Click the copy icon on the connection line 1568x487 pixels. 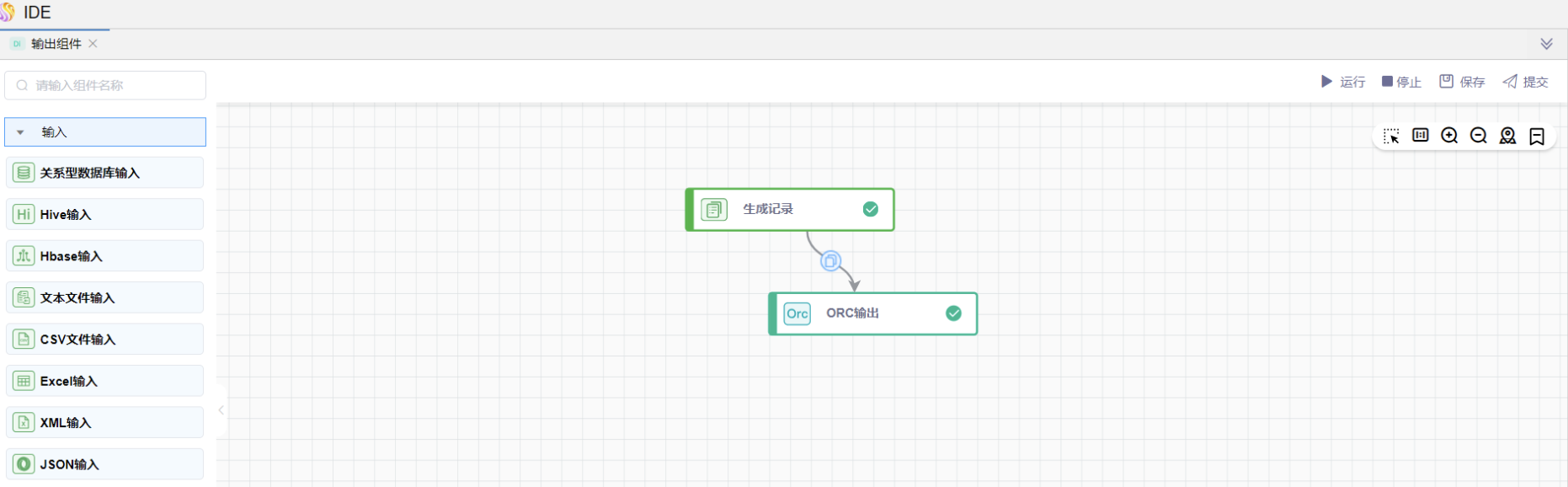click(830, 261)
